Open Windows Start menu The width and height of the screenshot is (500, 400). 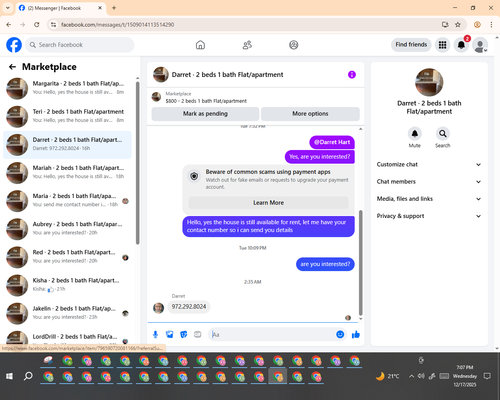pos(9,376)
